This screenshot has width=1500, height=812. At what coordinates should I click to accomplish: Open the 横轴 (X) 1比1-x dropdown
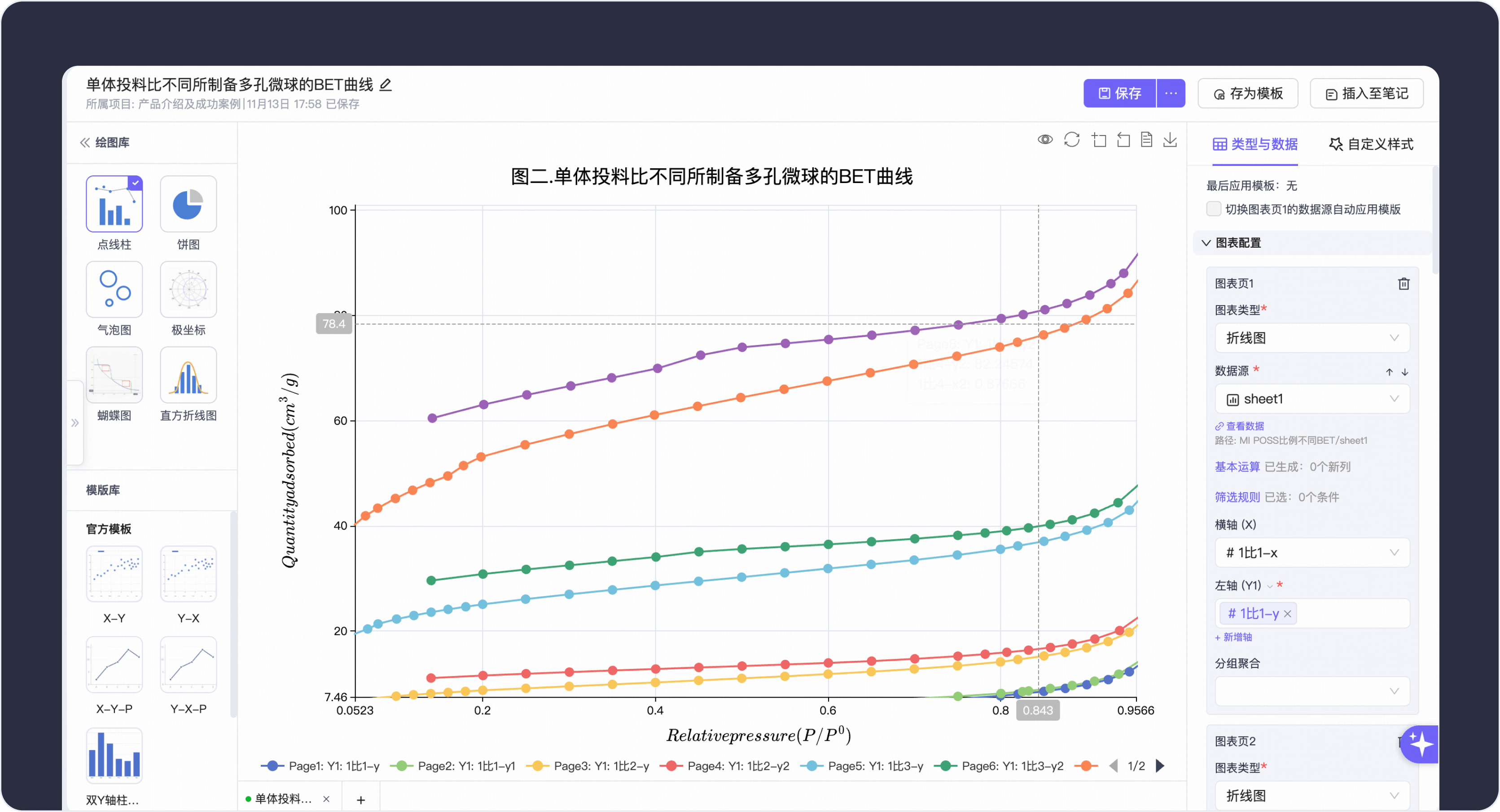[1312, 552]
